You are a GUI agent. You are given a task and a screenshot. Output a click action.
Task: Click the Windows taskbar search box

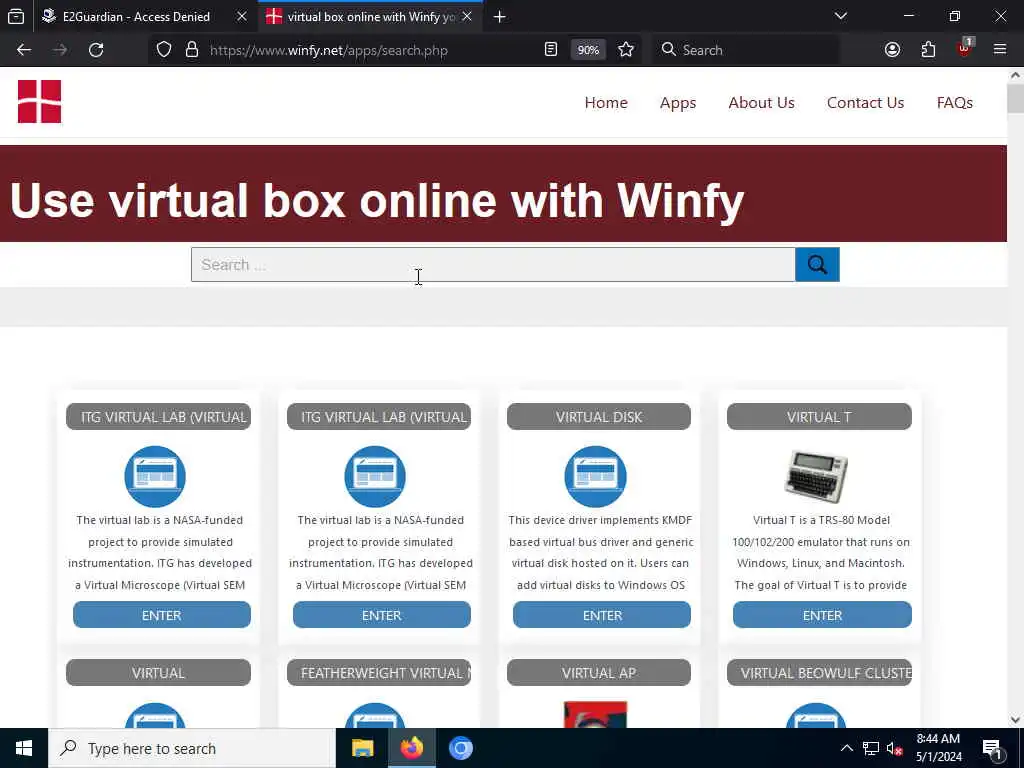(x=192, y=748)
